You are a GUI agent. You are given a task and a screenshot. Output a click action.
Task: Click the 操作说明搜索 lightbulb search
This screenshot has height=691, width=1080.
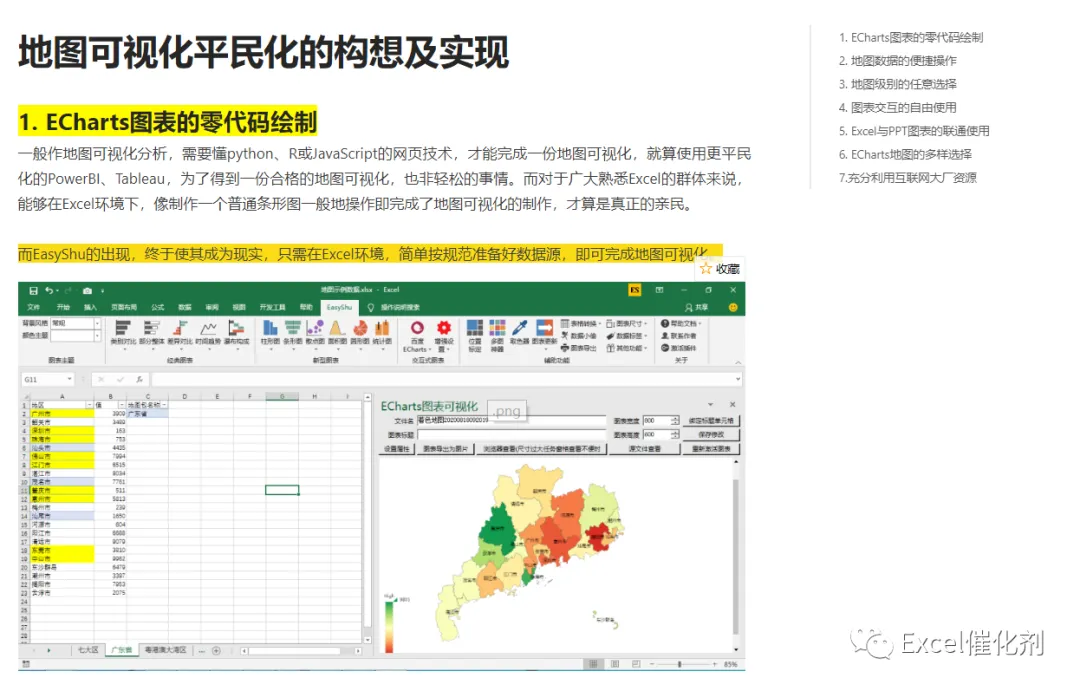[393, 307]
